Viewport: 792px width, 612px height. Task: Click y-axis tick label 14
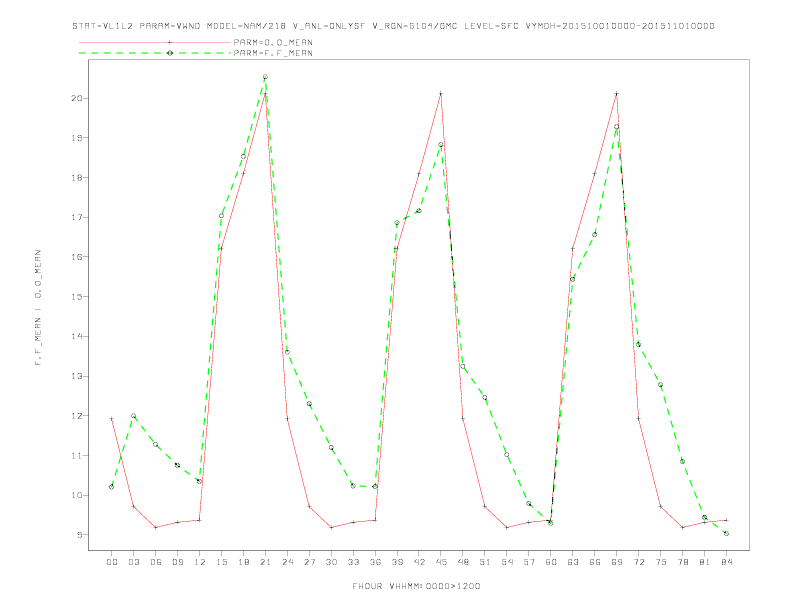77,336
